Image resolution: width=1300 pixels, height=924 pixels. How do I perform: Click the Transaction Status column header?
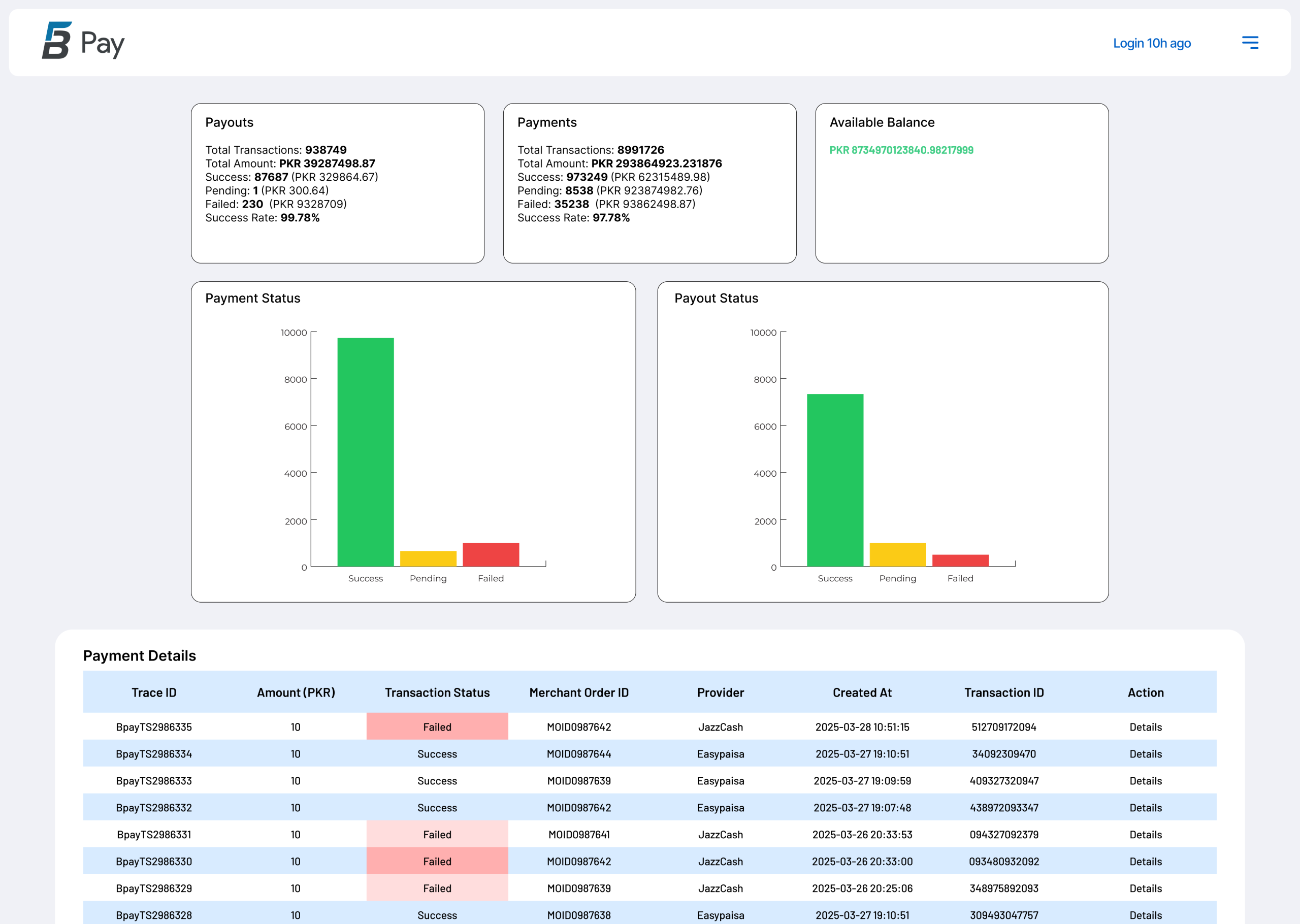437,692
